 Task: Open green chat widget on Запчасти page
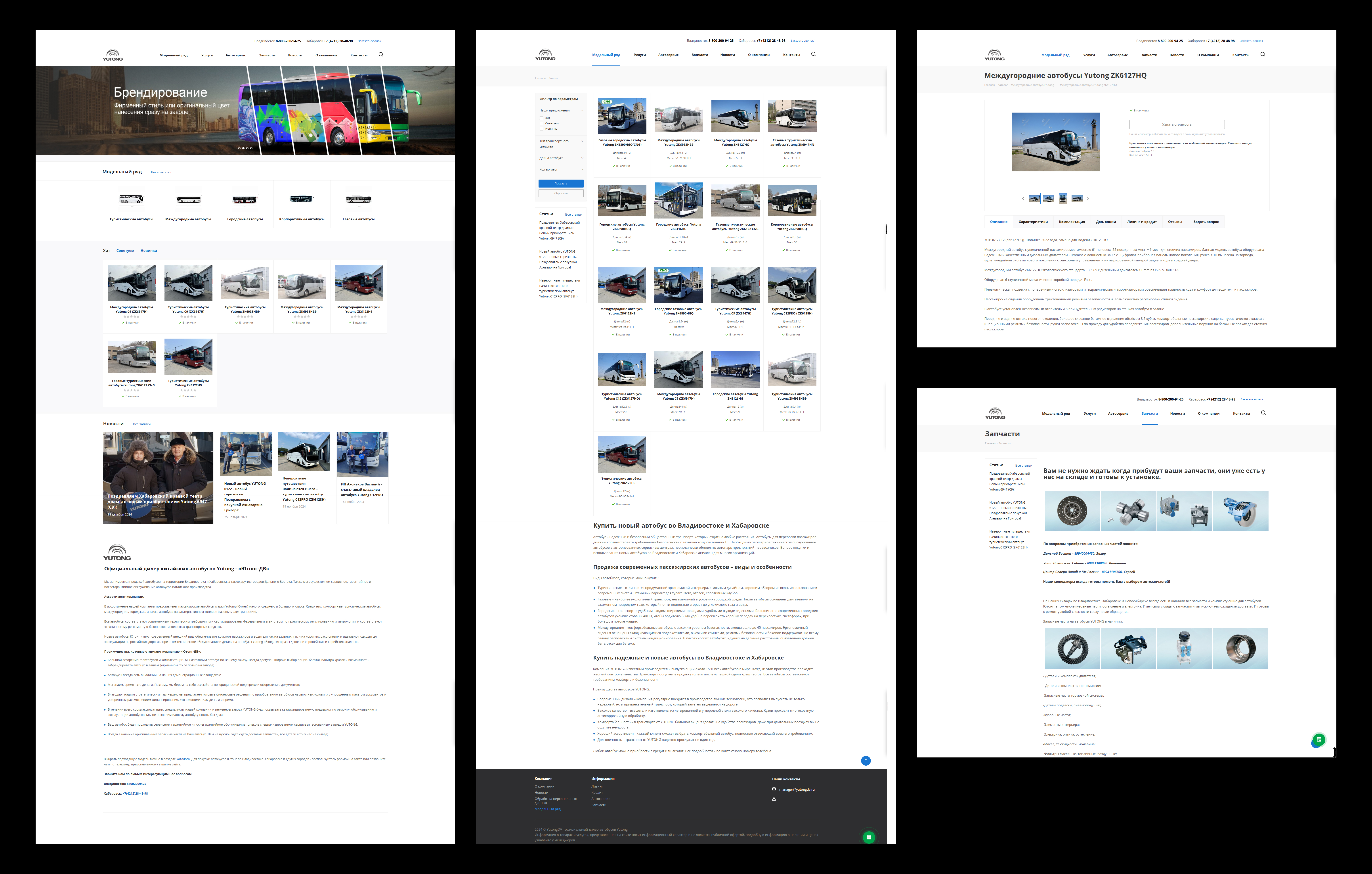point(1318,740)
